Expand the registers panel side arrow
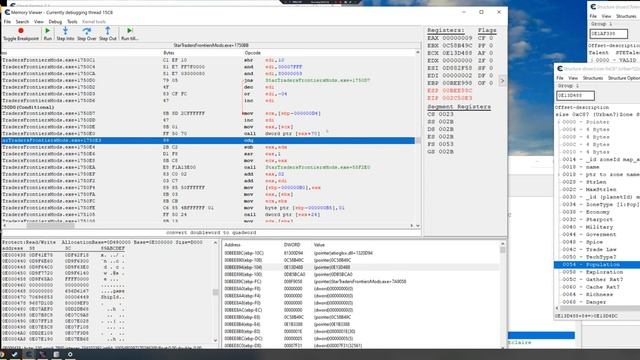Screen dimensions: 640x360 point(502,80)
